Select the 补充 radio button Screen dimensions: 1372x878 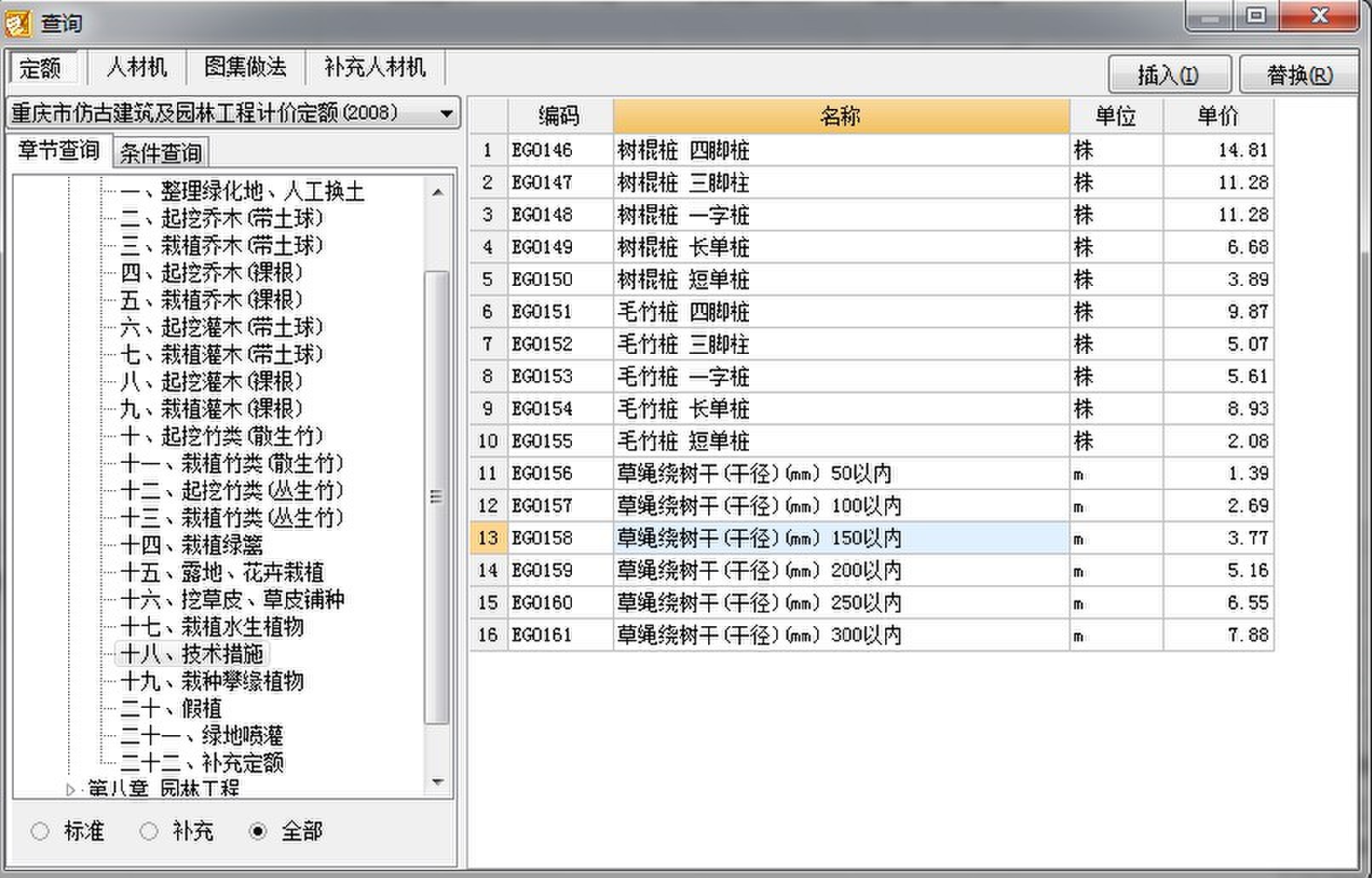point(149,831)
